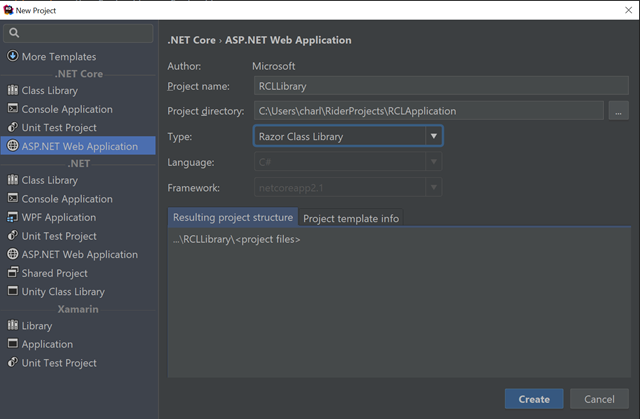Viewport: 640px width, 419px height.
Task: Switch to Project template info tab
Action: [350, 218]
